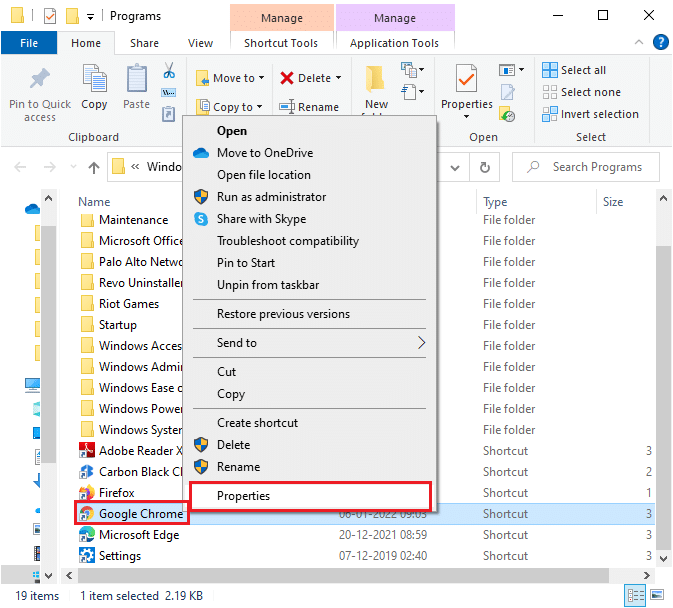The image size is (673, 608).
Task: Open the Help question mark icon
Action: click(661, 42)
